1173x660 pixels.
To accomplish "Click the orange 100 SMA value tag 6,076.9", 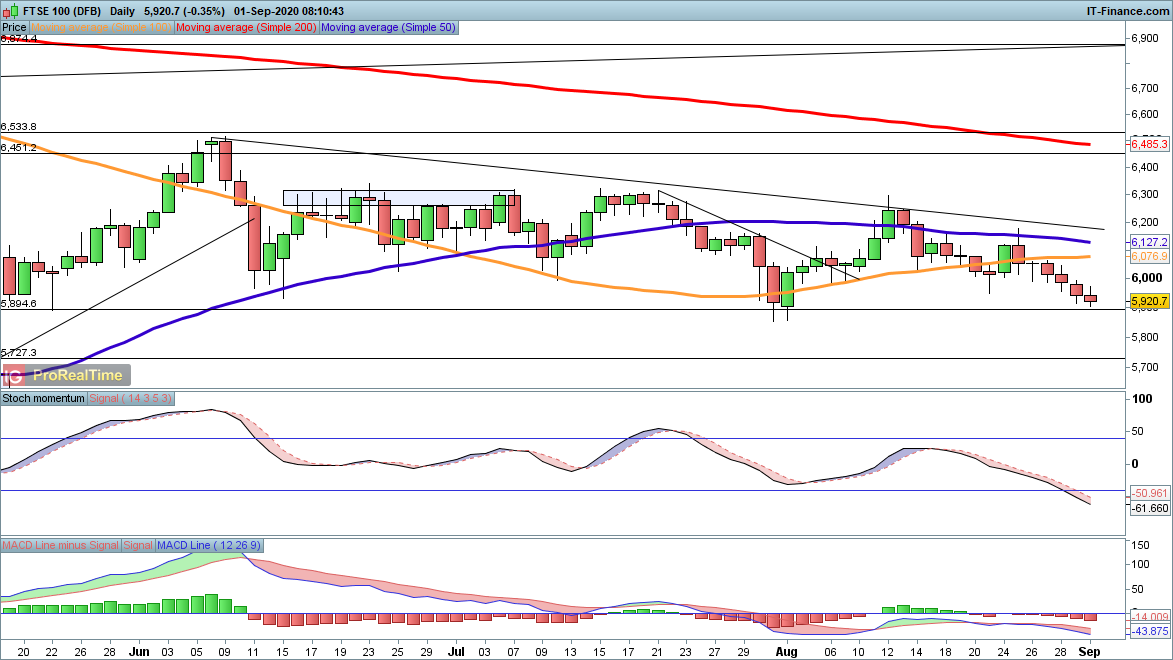I will [x=1148, y=257].
